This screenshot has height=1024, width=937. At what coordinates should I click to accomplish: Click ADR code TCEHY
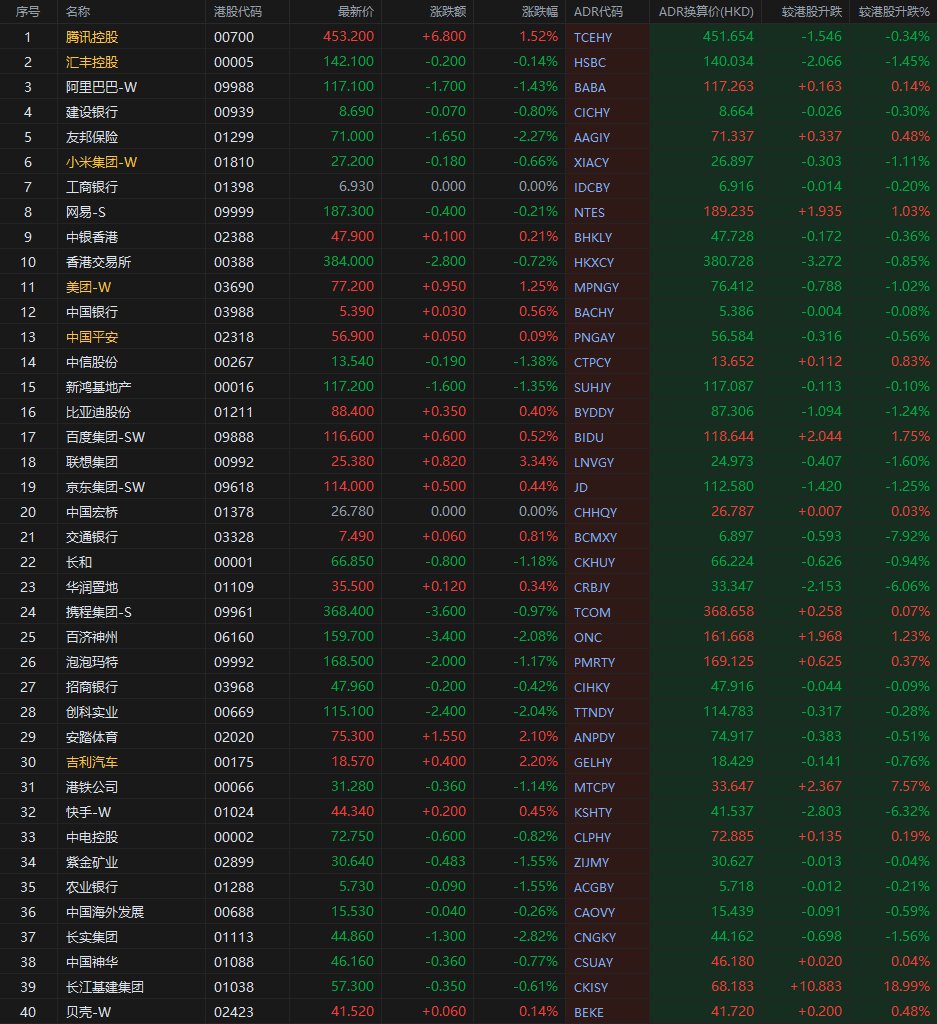[593, 37]
